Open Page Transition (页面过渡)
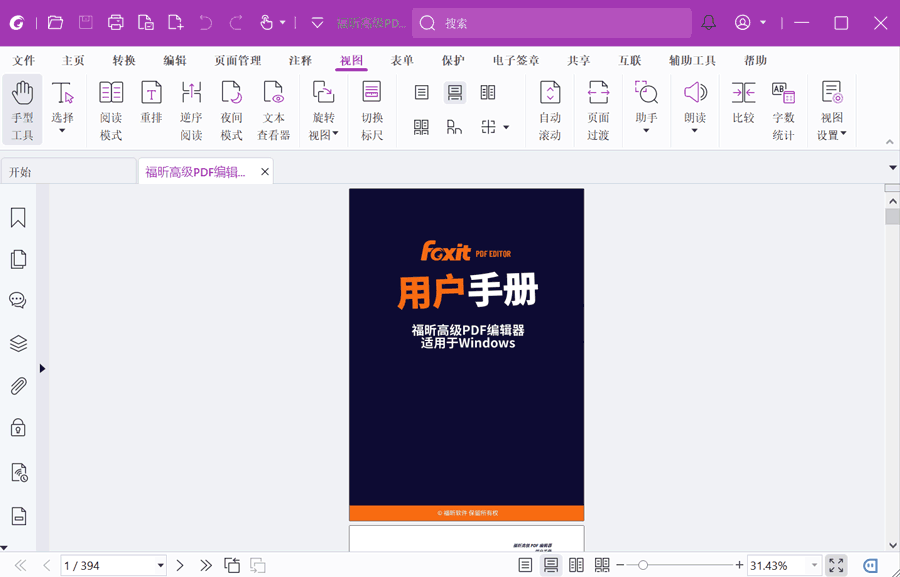900x577 pixels. coord(598,110)
